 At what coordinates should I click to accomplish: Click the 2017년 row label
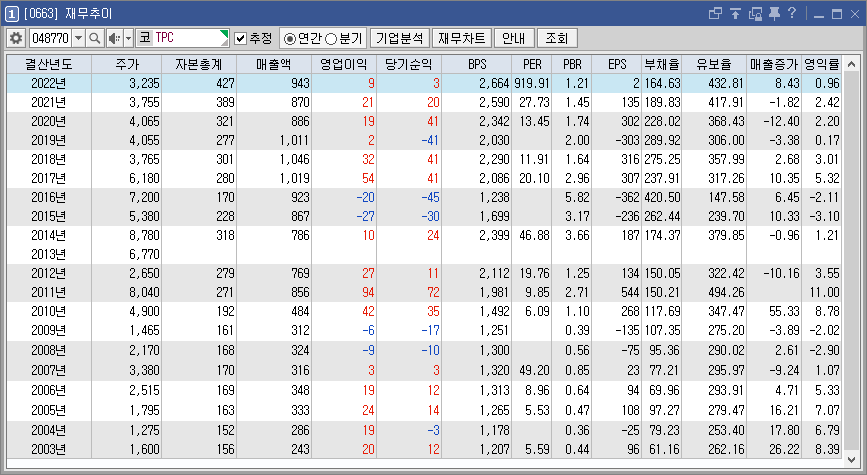[x=49, y=178]
